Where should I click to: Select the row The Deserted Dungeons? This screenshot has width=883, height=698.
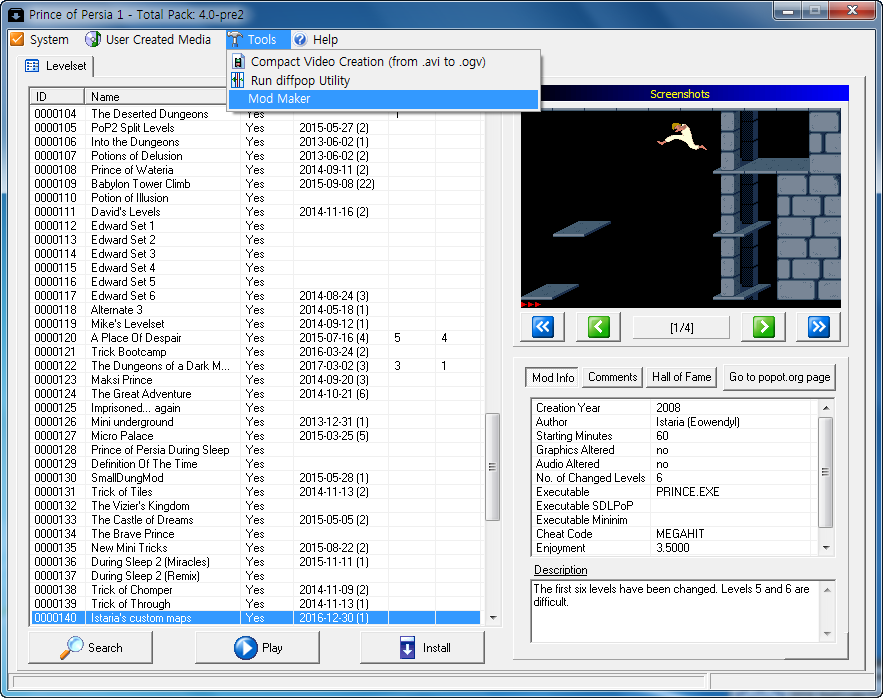[256, 114]
